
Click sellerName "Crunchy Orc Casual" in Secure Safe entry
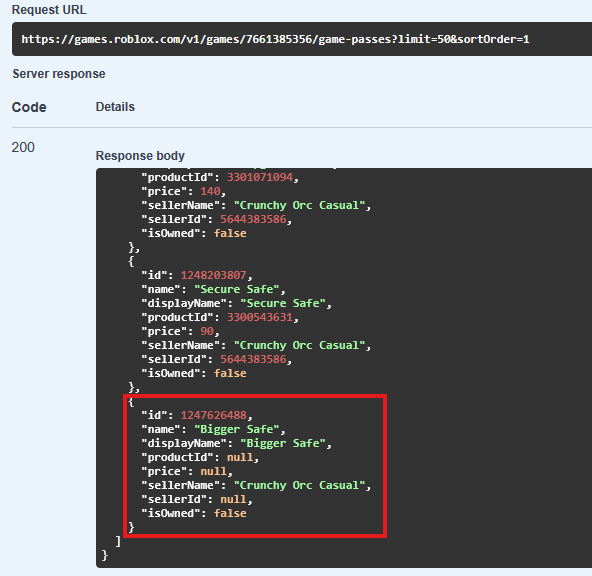[299, 345]
